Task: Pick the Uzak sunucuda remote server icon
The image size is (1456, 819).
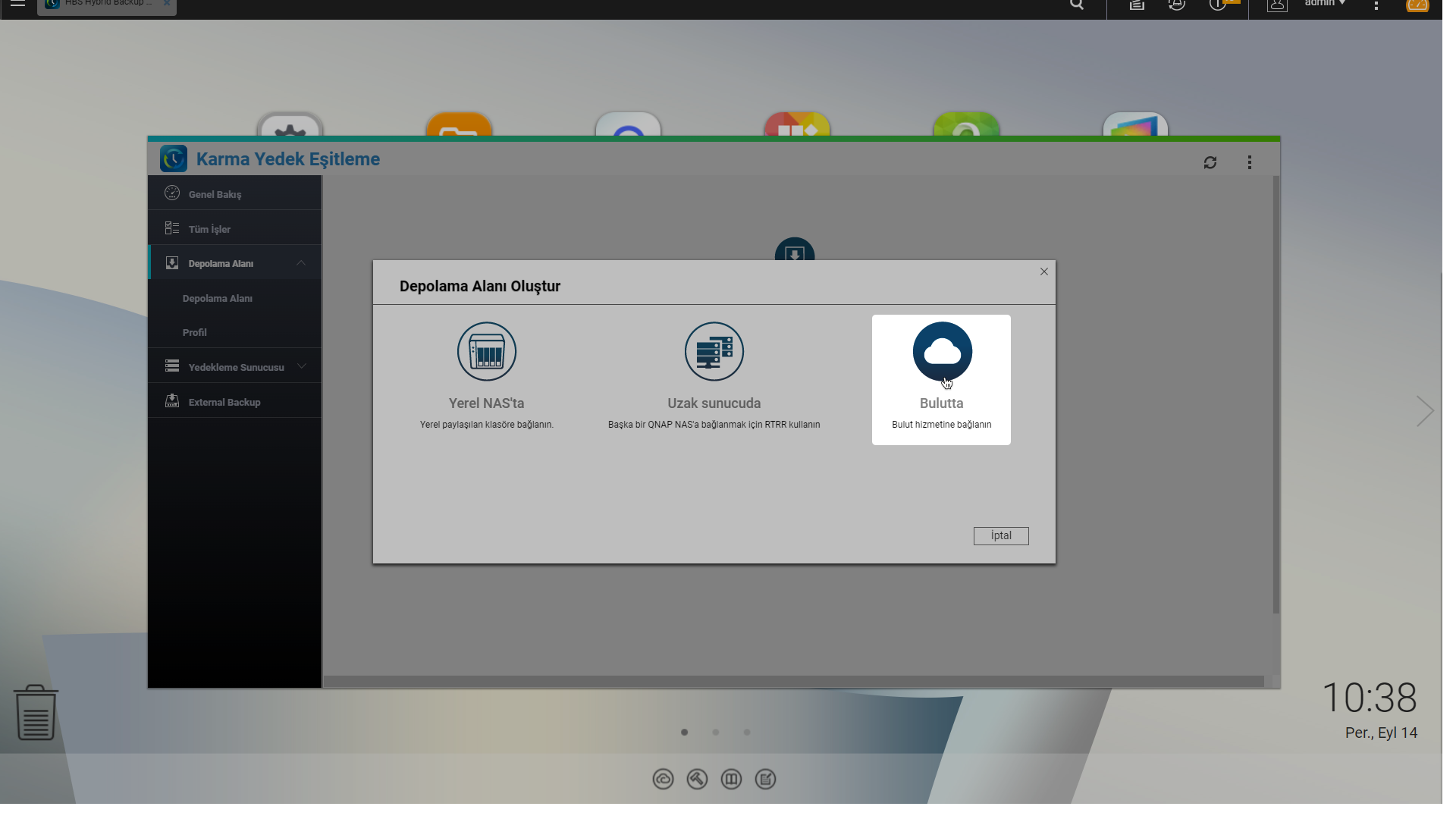Action: pos(714,352)
